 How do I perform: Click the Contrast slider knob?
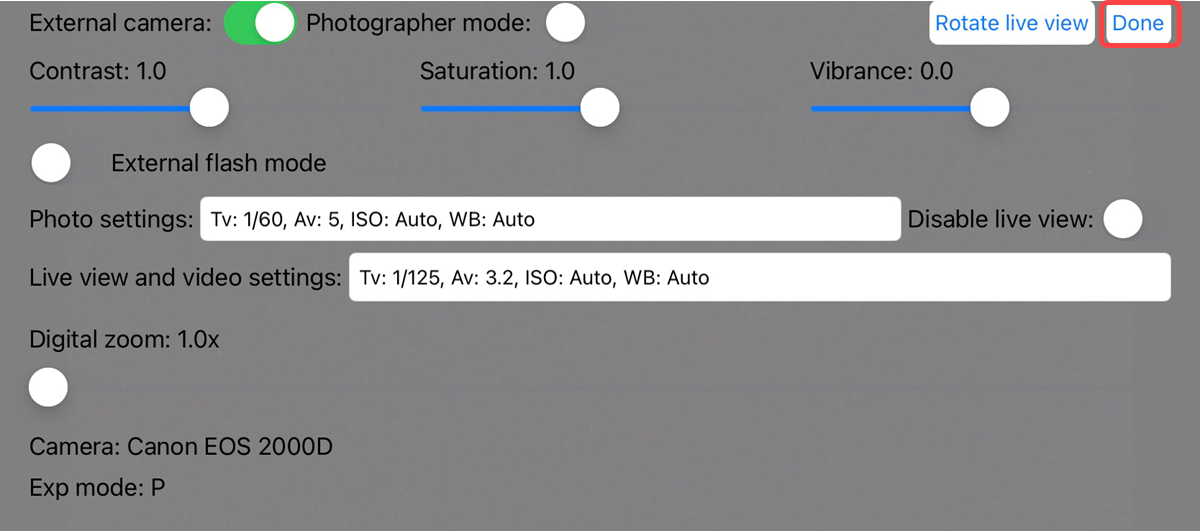[209, 107]
